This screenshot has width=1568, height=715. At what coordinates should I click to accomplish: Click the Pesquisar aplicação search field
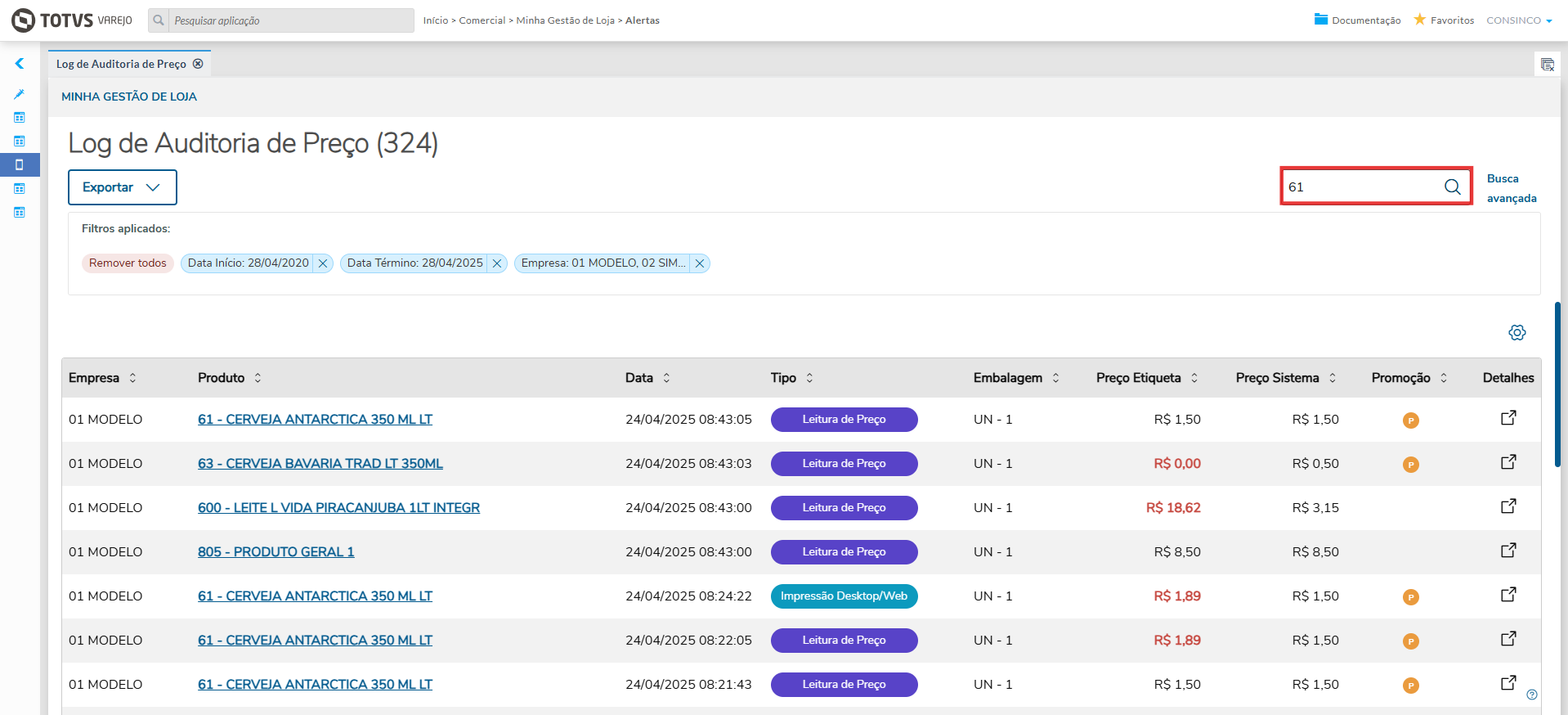pyautogui.click(x=290, y=20)
